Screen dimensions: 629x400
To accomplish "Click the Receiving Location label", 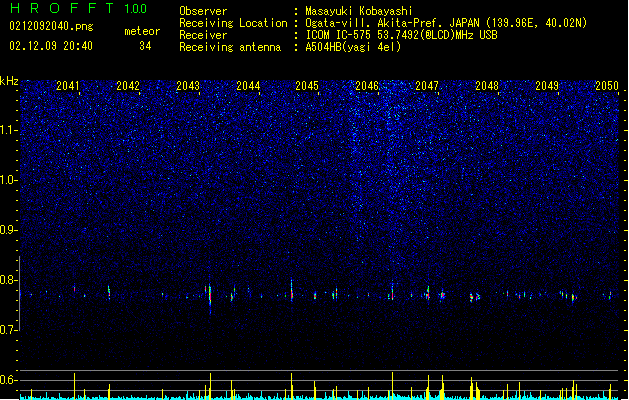I will [233, 23].
